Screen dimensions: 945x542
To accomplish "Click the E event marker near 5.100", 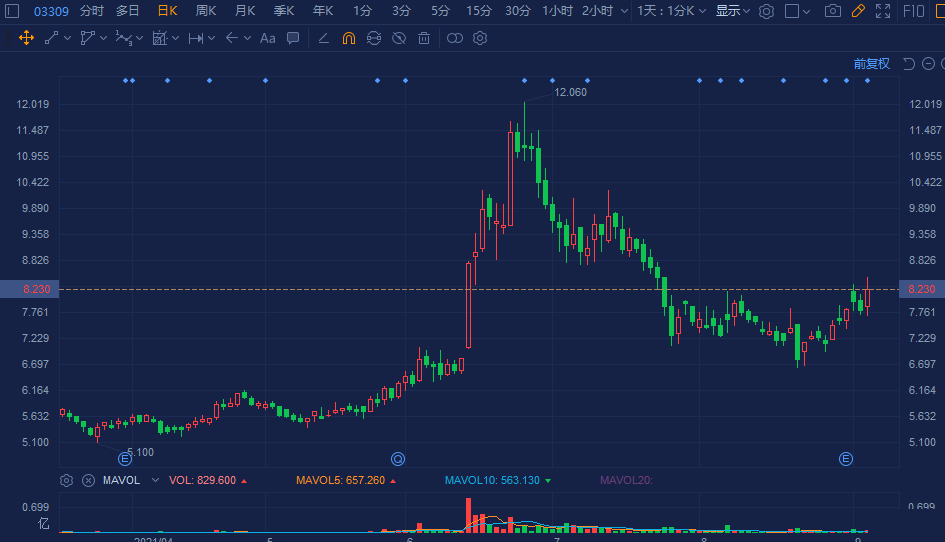I will (x=125, y=459).
